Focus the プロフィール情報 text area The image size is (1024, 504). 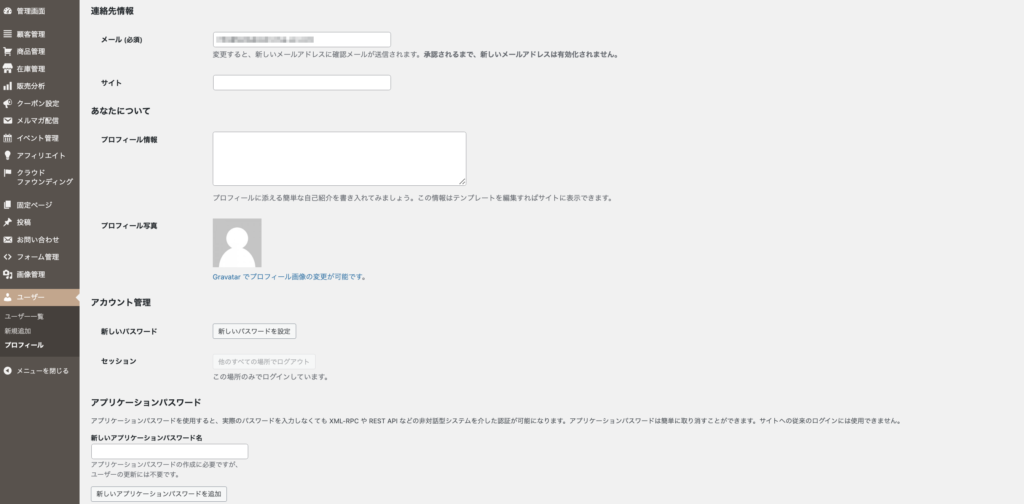point(339,158)
